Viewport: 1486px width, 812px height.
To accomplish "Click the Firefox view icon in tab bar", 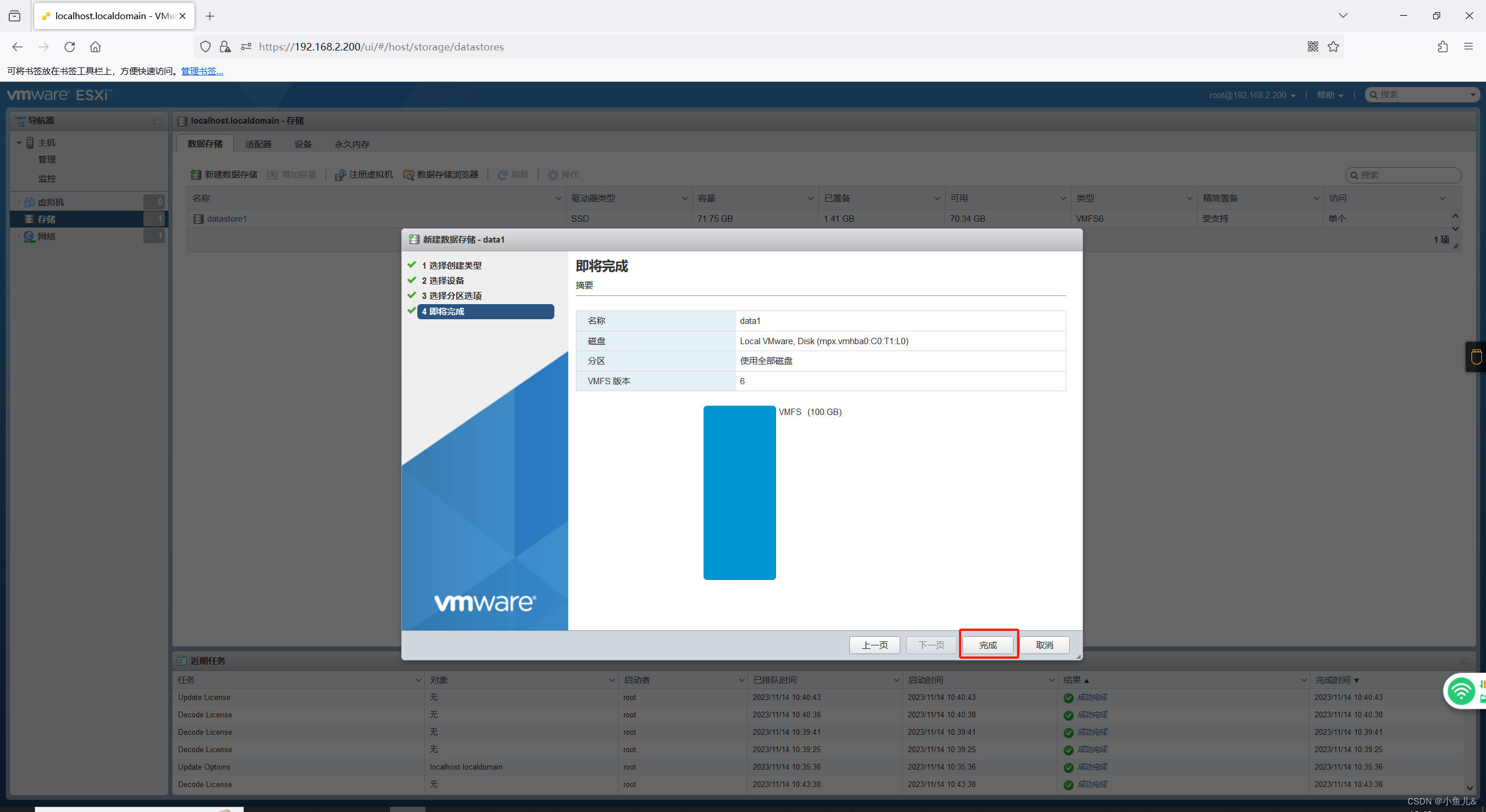I will (x=15, y=16).
